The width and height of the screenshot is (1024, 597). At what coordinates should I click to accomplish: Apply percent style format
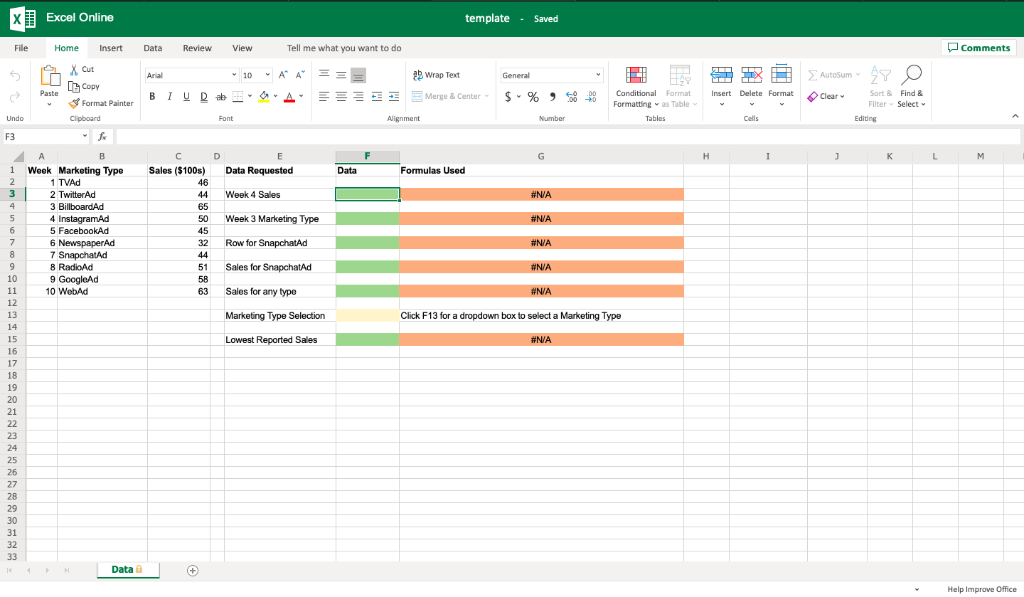coord(534,97)
